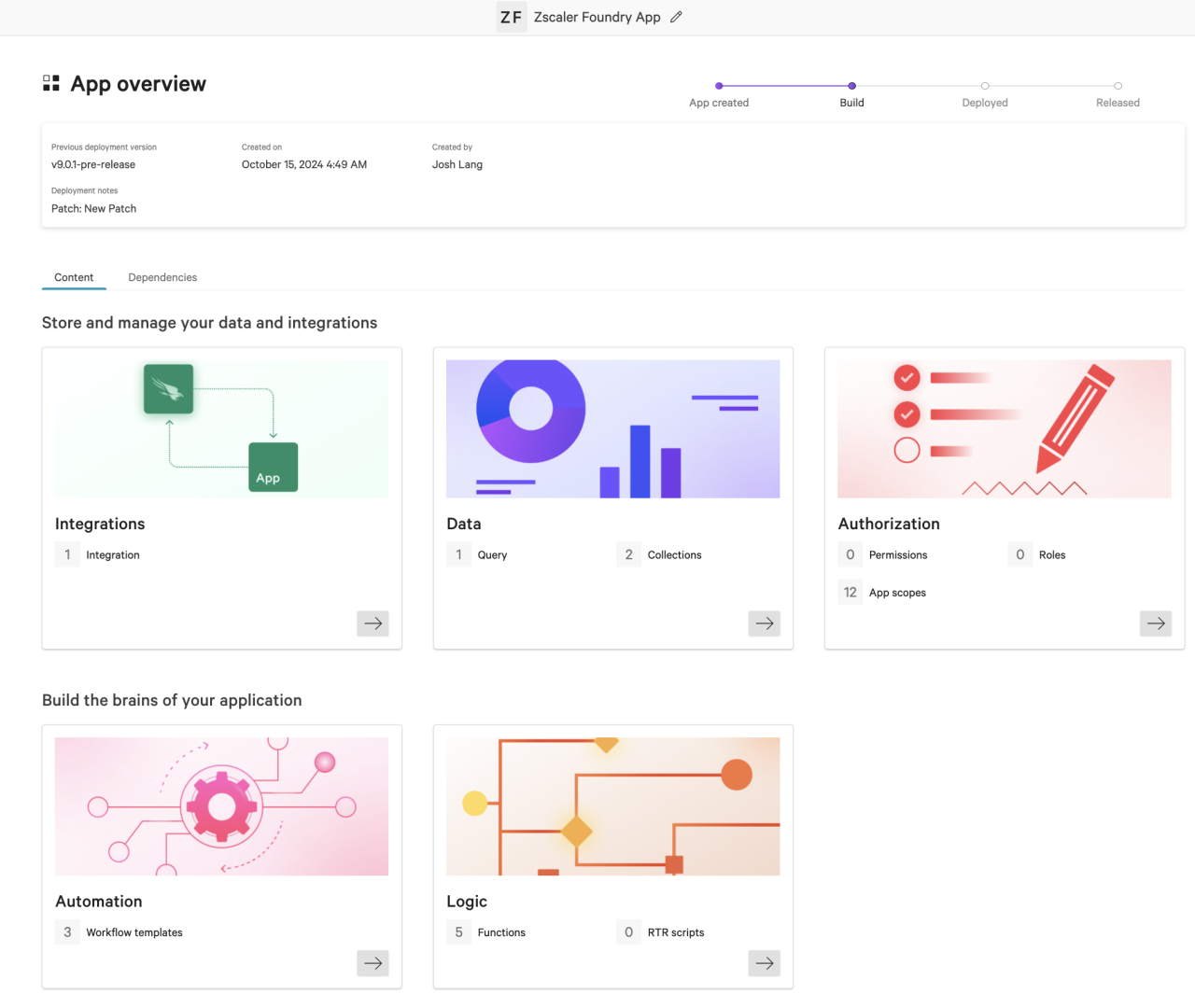The image size is (1195, 1008).
Task: Click version v9.0.1-pre-release text
Action: pyautogui.click(x=93, y=164)
